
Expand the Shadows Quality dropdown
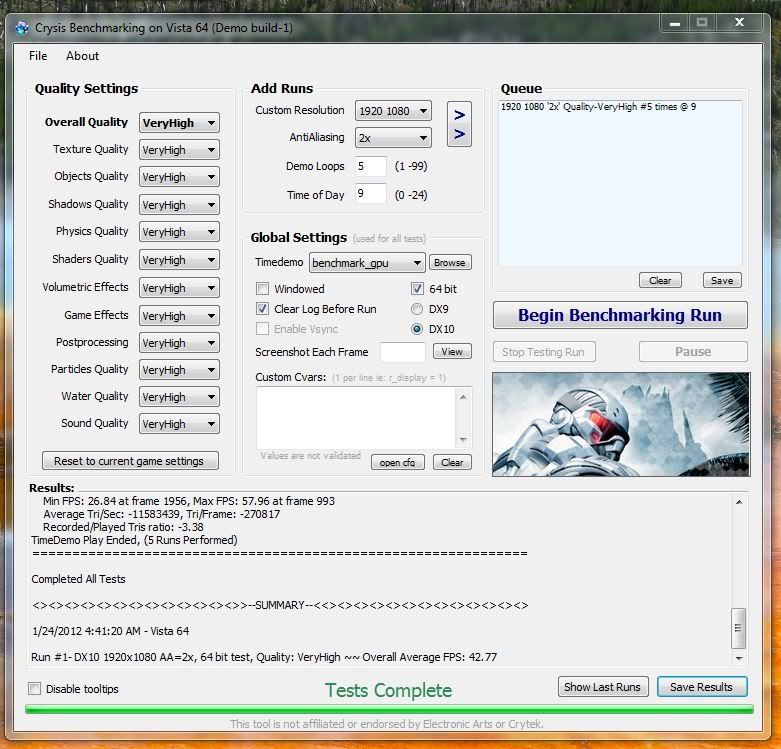coord(179,205)
